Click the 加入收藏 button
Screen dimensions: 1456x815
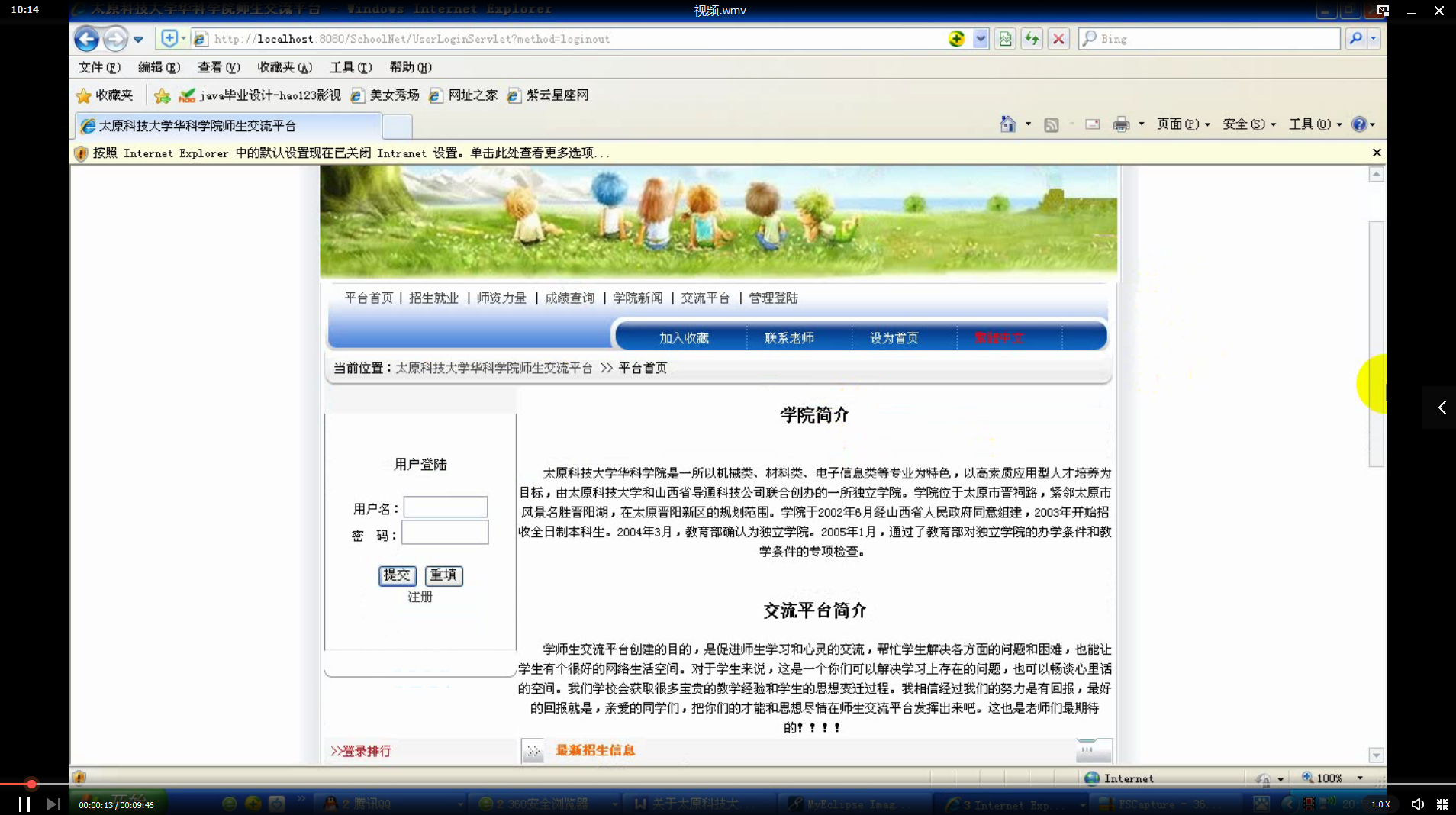coord(684,338)
